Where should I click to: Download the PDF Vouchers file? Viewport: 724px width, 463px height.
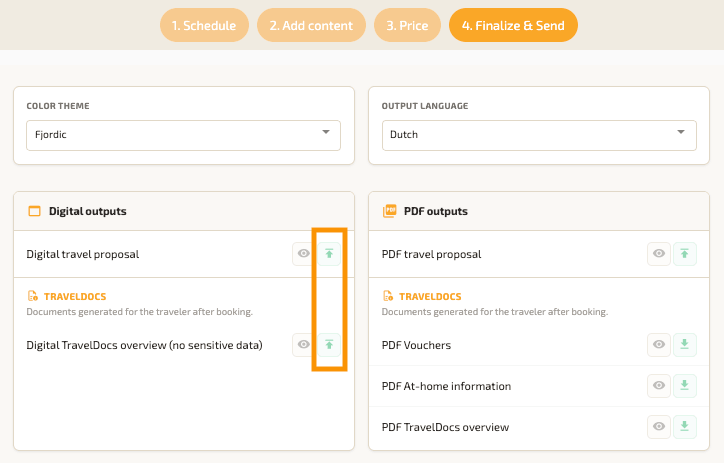coord(685,345)
